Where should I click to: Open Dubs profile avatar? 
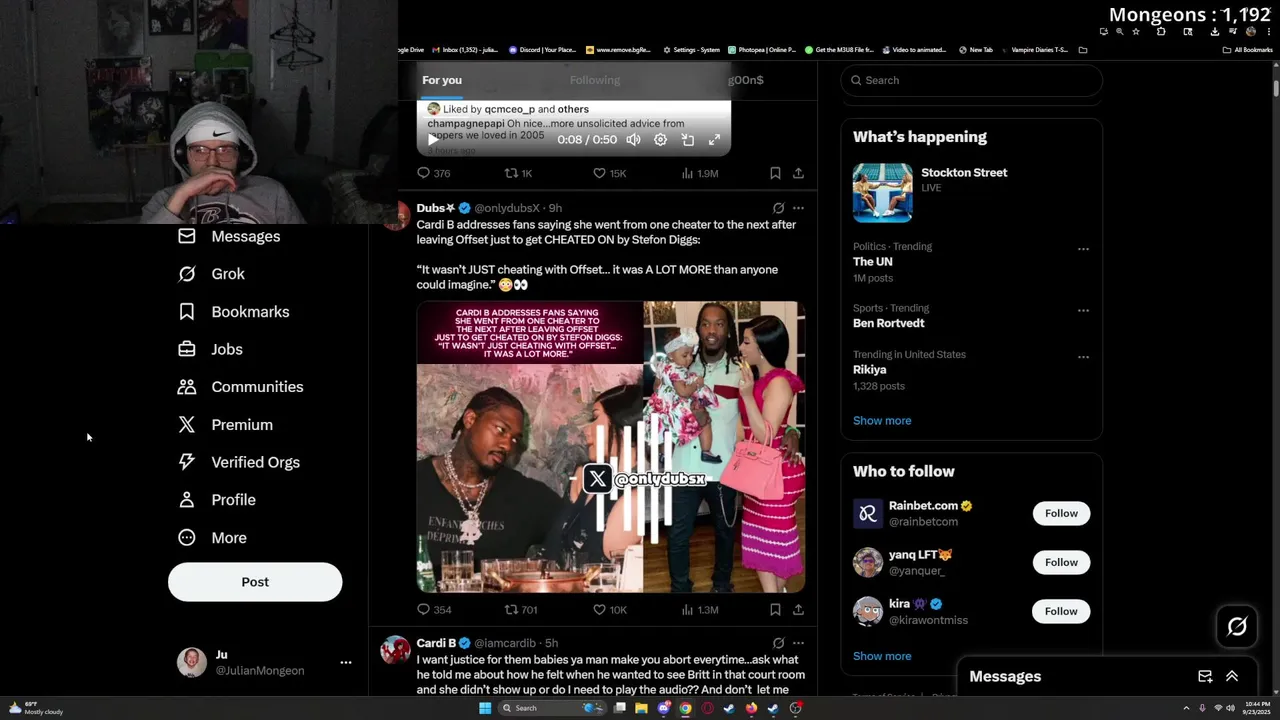[396, 215]
